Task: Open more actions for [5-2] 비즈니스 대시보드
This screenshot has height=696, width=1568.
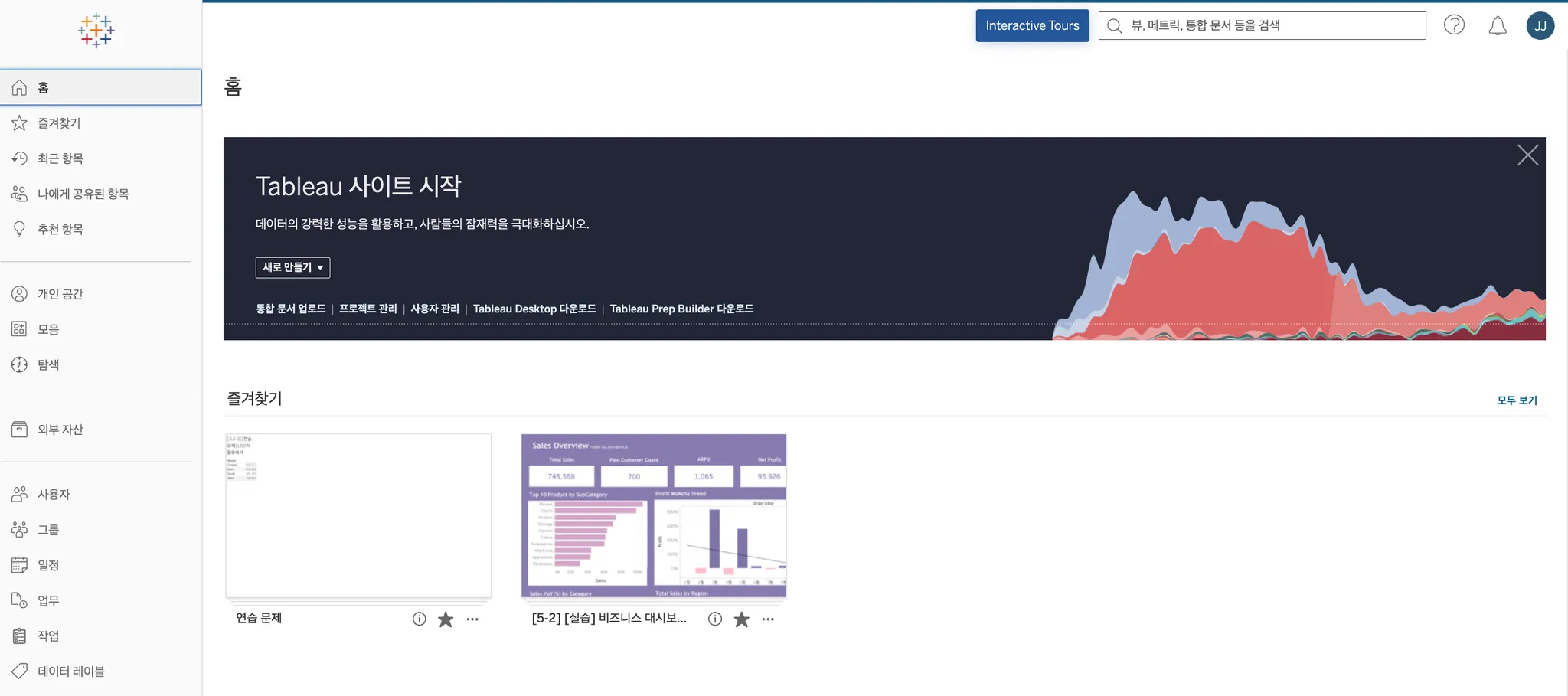Action: coord(768,619)
